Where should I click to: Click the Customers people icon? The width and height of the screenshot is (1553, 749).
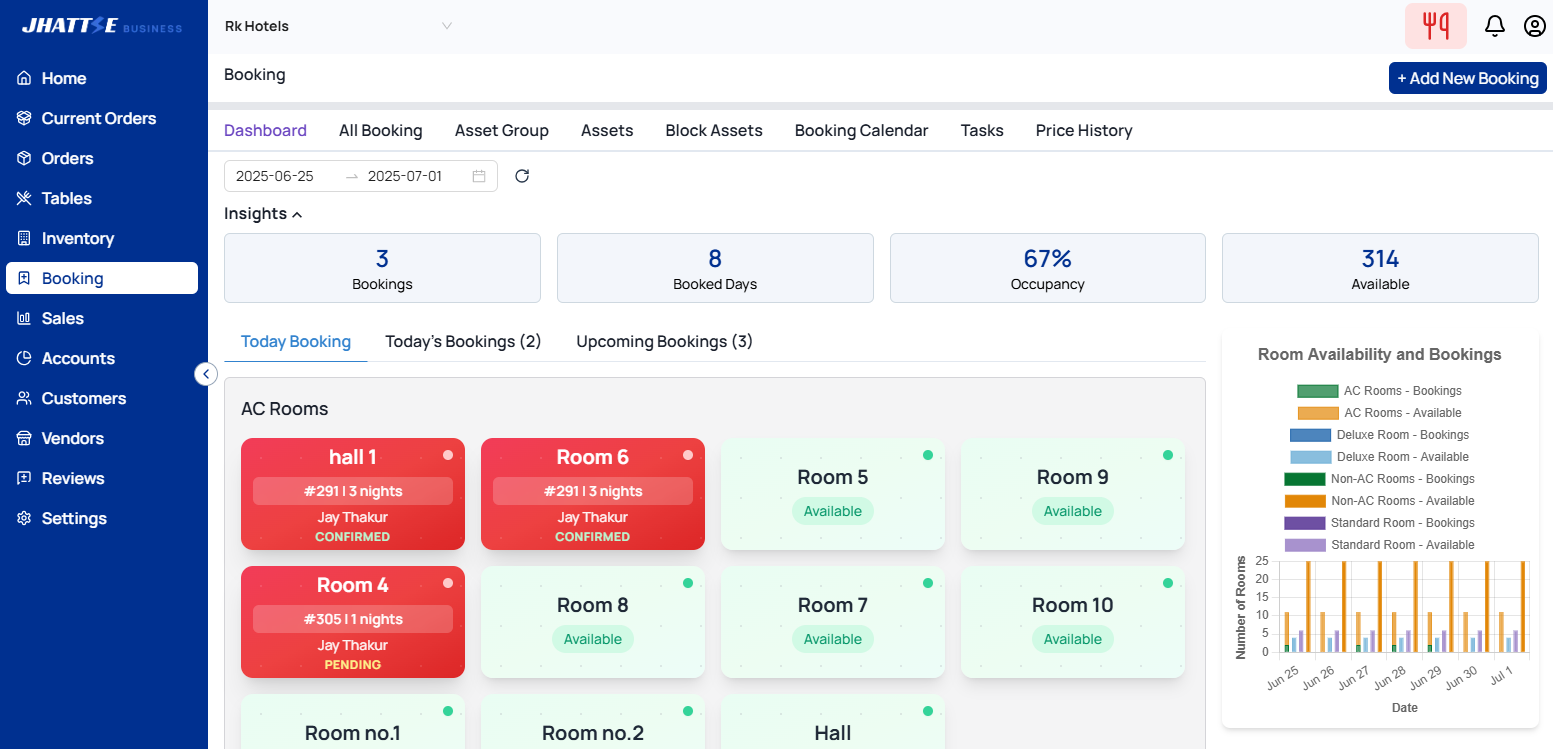tap(24, 398)
